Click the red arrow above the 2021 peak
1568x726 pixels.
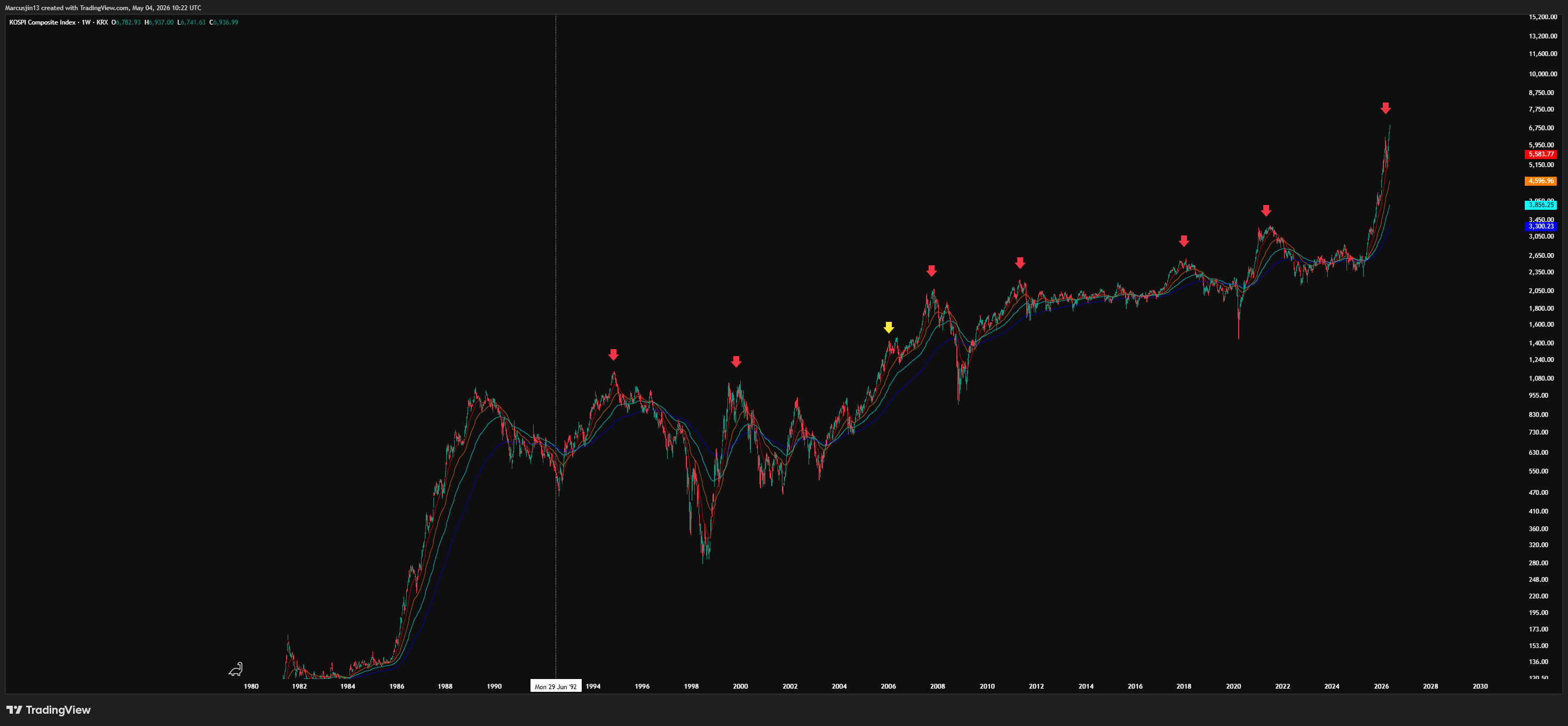pyautogui.click(x=1266, y=211)
